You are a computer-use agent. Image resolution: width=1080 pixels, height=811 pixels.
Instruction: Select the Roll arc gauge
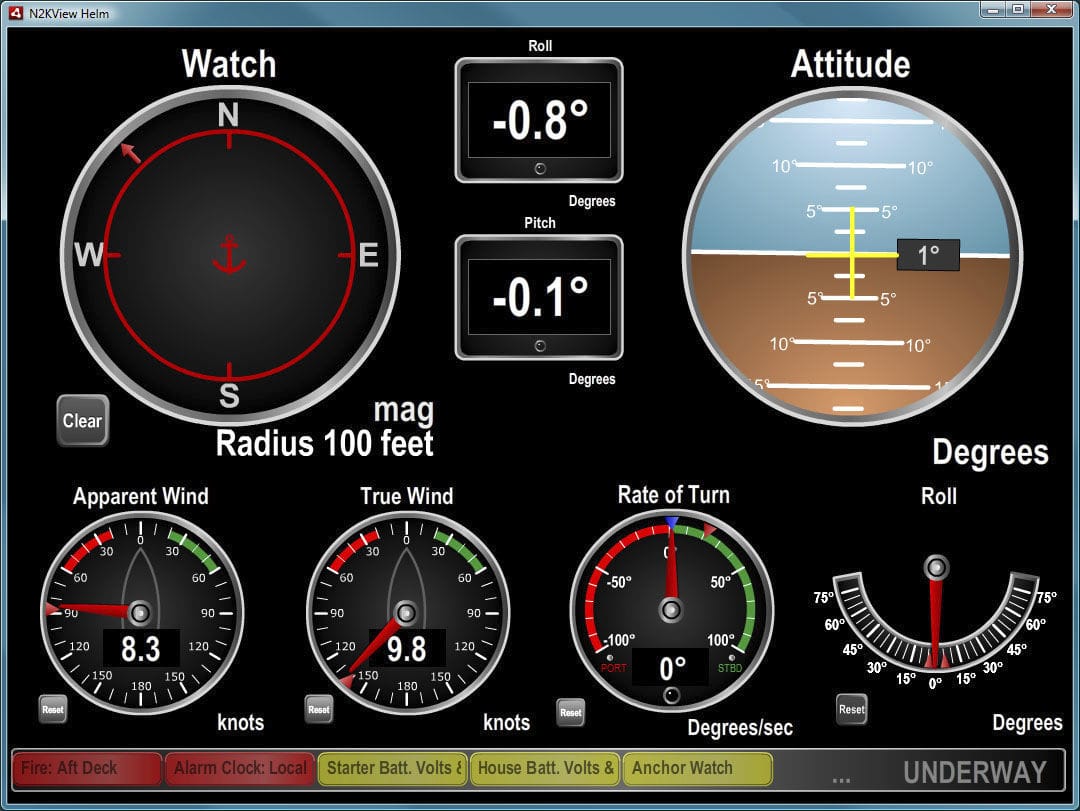[x=935, y=620]
